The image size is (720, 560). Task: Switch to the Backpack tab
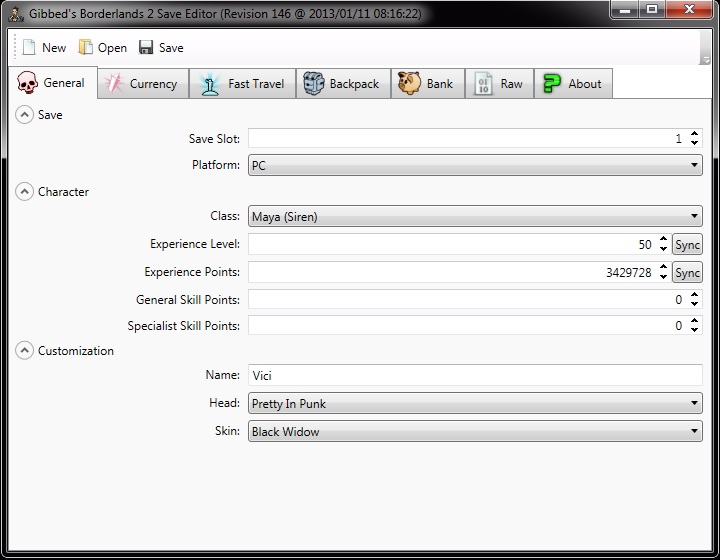tap(343, 84)
